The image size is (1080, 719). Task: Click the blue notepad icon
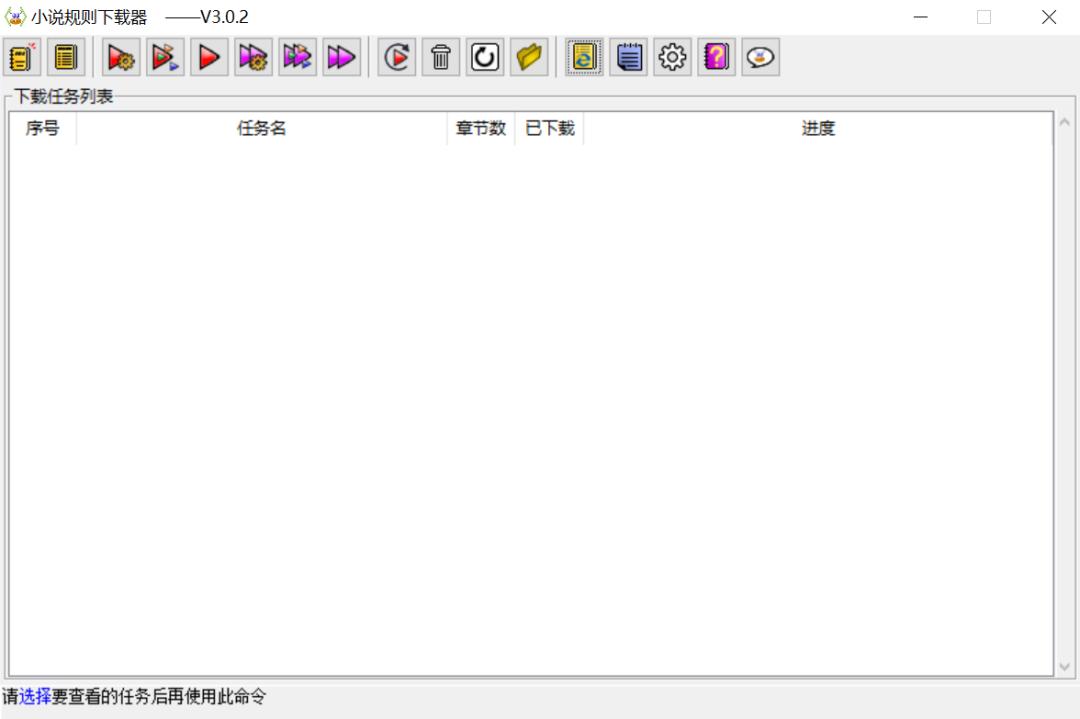[x=628, y=57]
